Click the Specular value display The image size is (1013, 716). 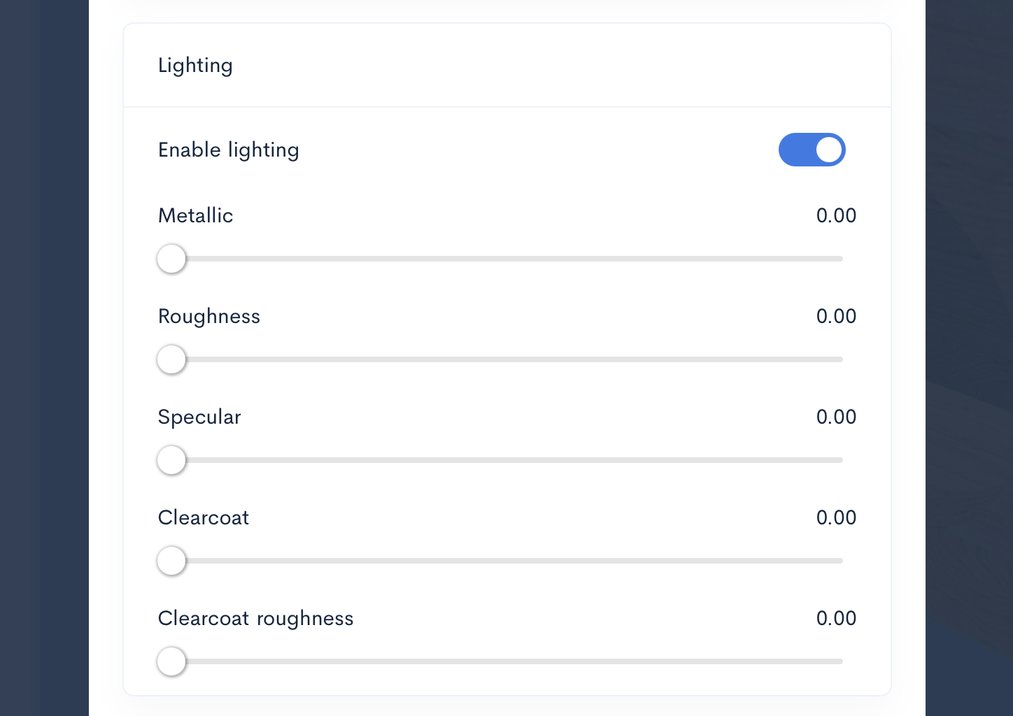[x=836, y=417]
